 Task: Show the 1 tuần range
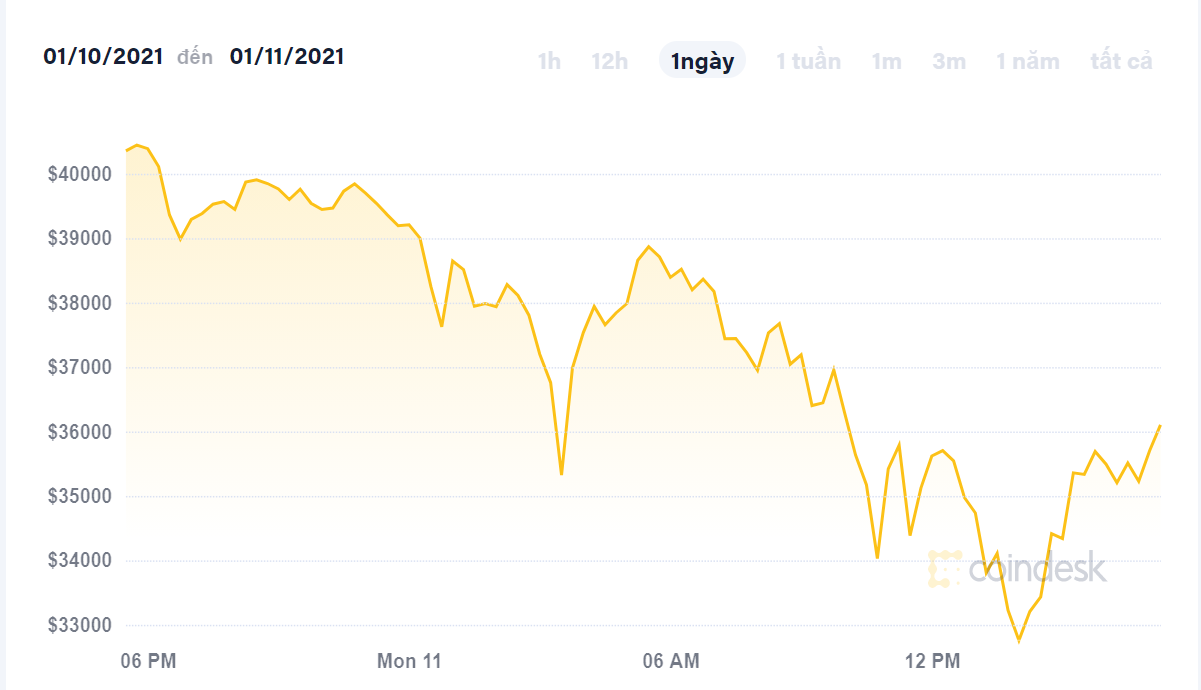[x=808, y=61]
